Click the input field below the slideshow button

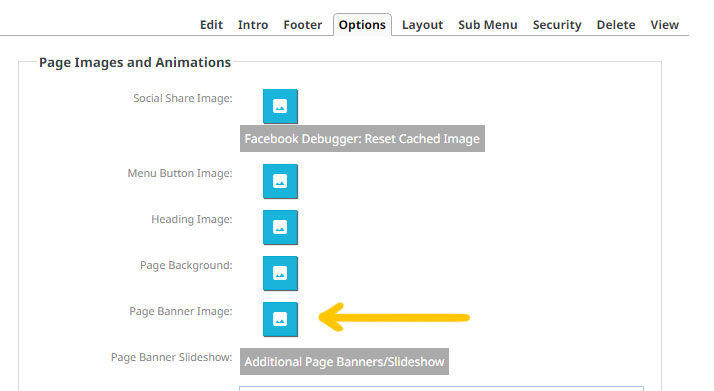[441, 388]
